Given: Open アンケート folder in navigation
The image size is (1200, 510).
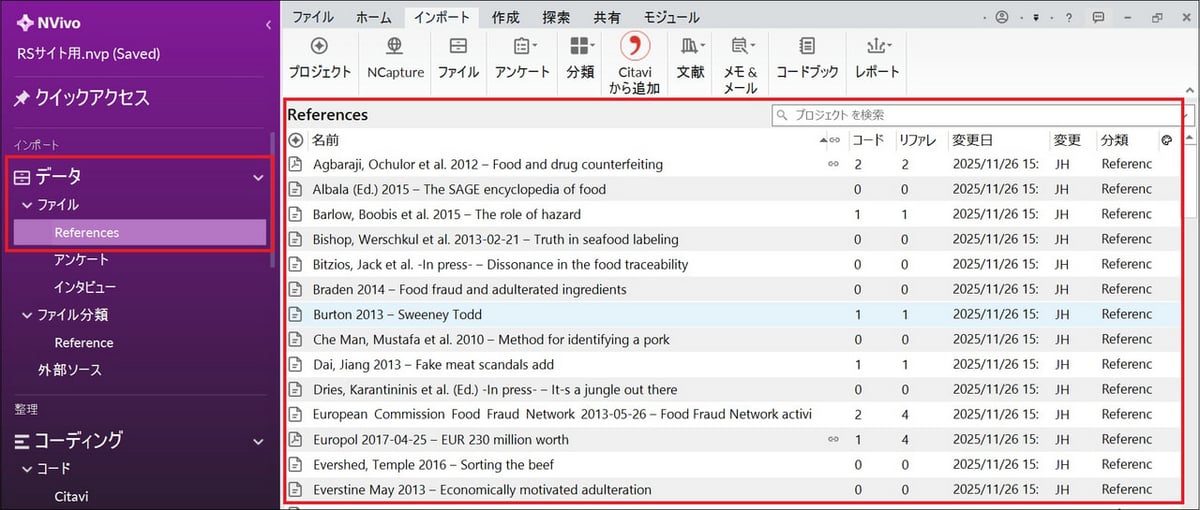Looking at the screenshot, I should click(x=82, y=260).
